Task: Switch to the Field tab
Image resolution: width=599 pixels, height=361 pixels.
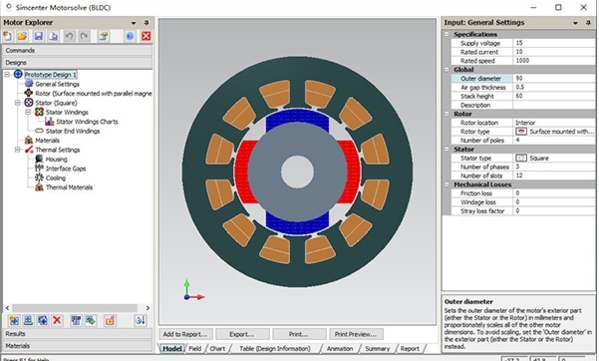Action: (195, 348)
